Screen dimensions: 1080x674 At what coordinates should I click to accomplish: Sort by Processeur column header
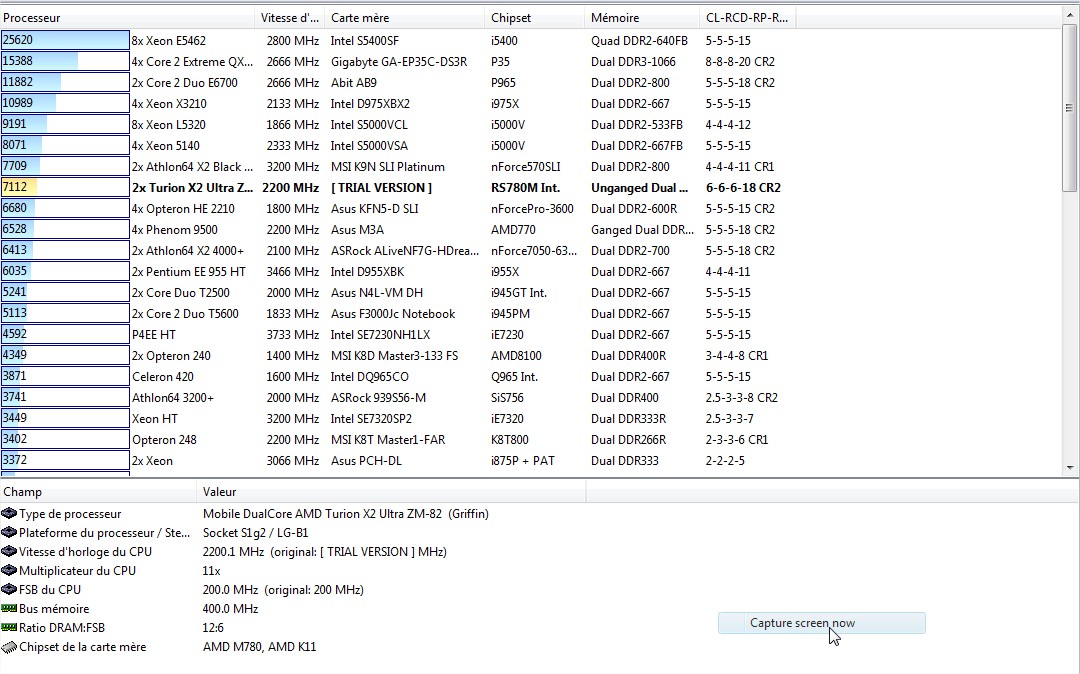pos(127,18)
